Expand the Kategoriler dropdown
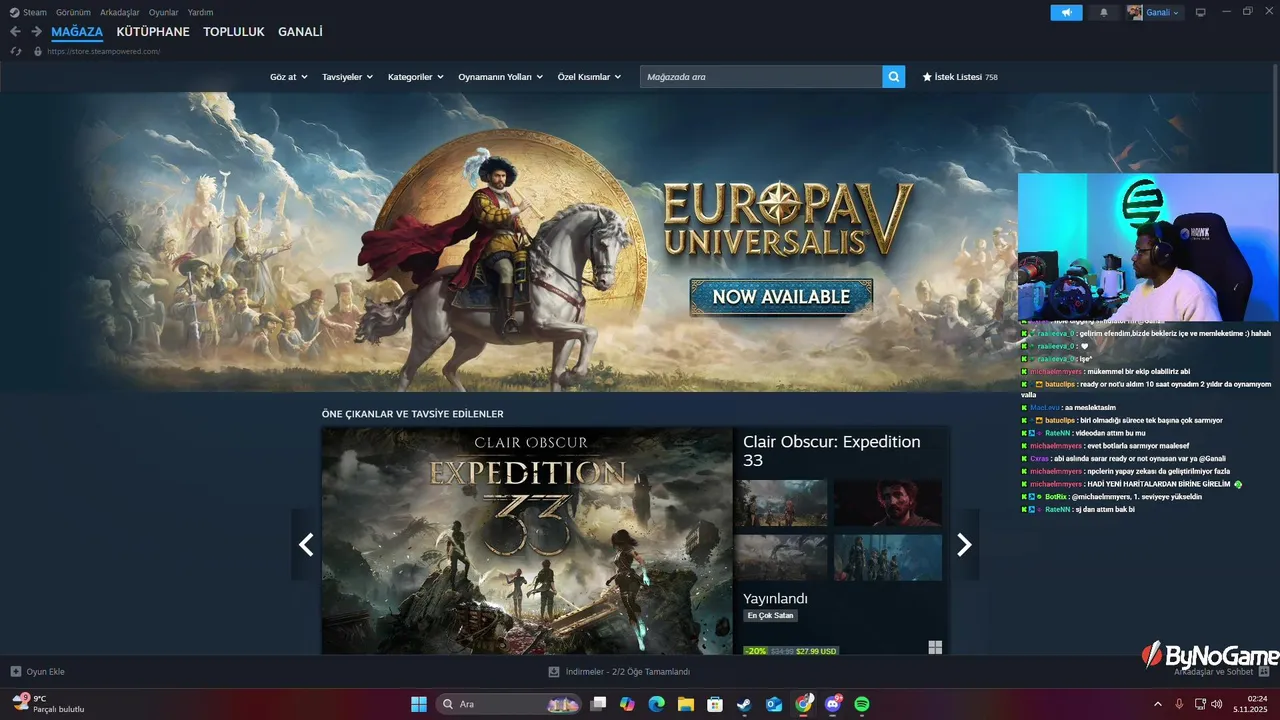The image size is (1280, 720). [x=416, y=77]
